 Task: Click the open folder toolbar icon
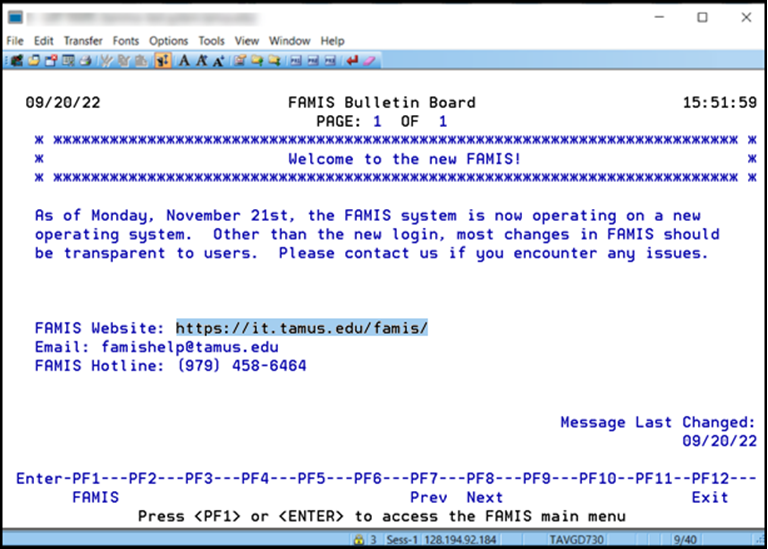point(34,61)
